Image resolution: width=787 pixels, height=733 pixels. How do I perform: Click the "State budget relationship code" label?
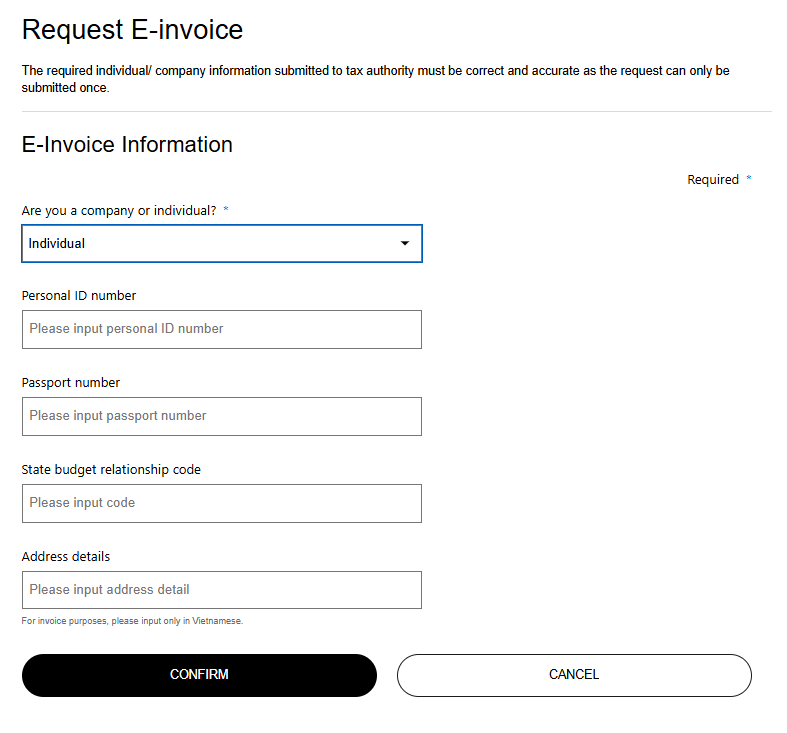tap(111, 469)
